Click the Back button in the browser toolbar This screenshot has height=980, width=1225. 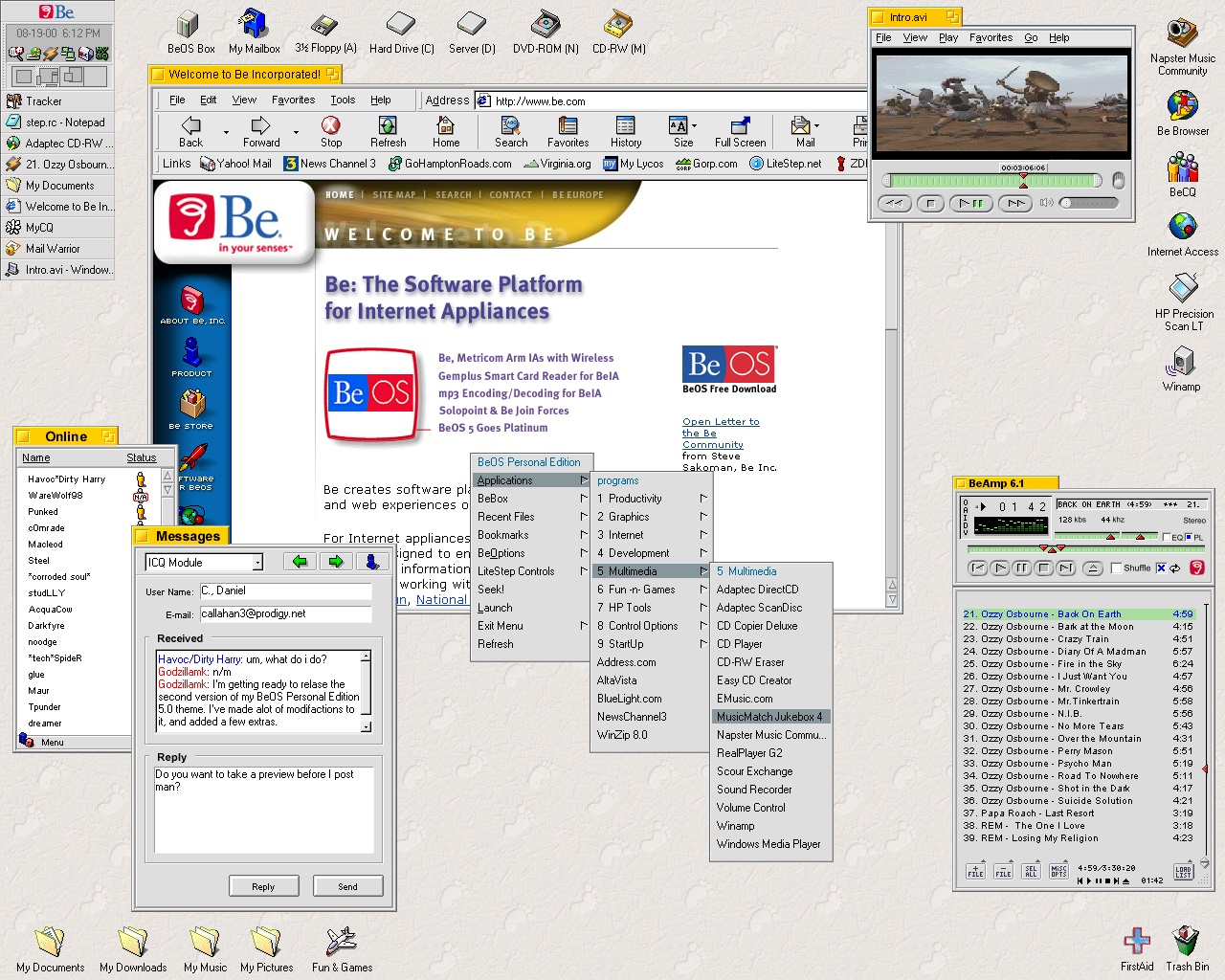click(191, 132)
